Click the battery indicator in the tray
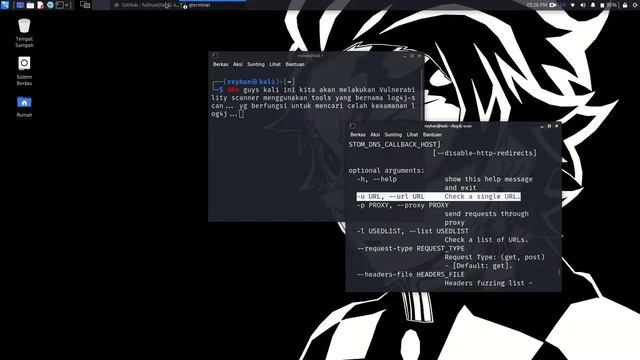The image size is (640, 360). click(608, 5)
